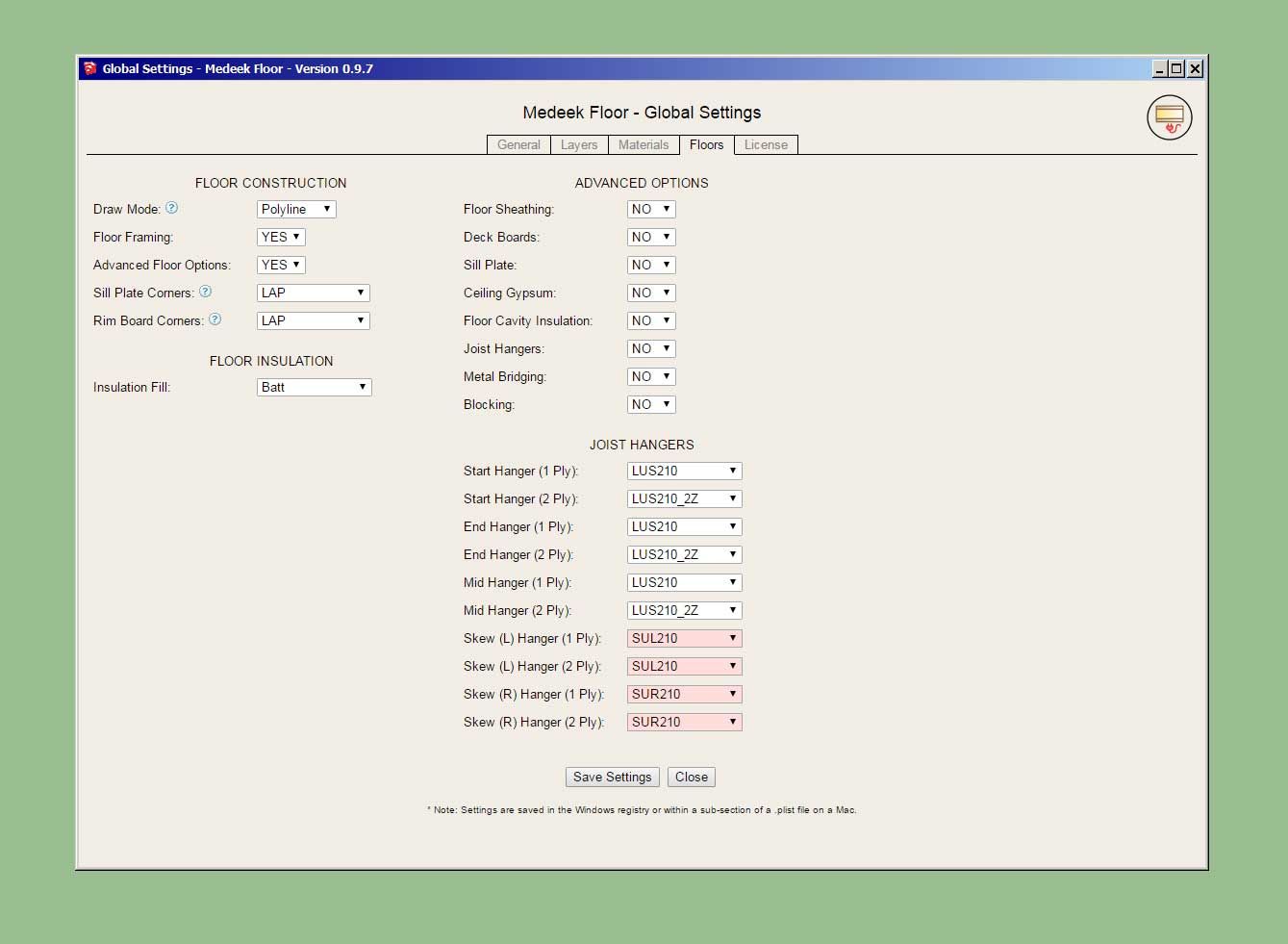Open the Deck Boards dropdown
Viewport: 1288px width, 944px height.
pyautogui.click(x=651, y=237)
